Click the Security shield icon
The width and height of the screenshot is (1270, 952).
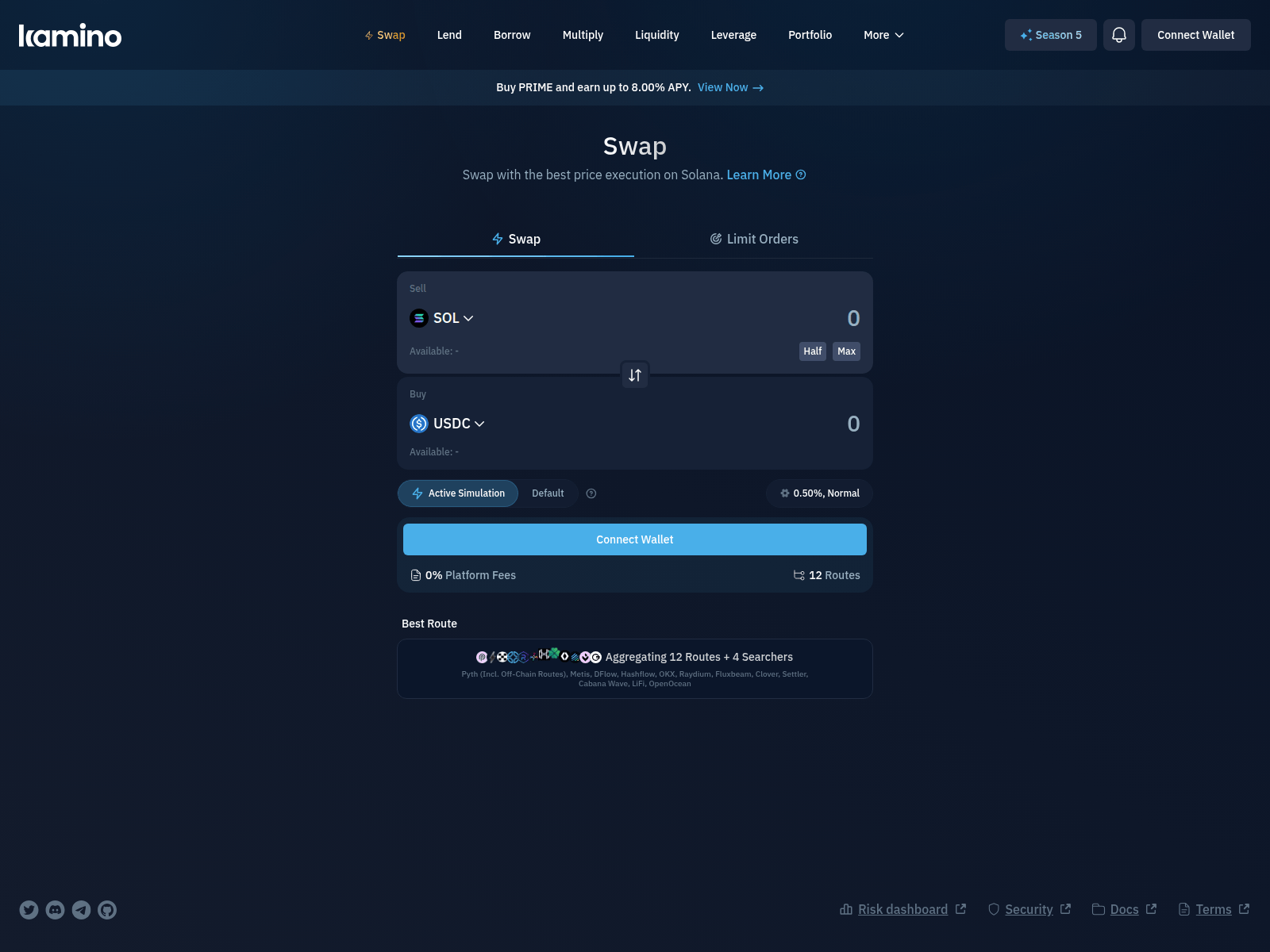(994, 909)
